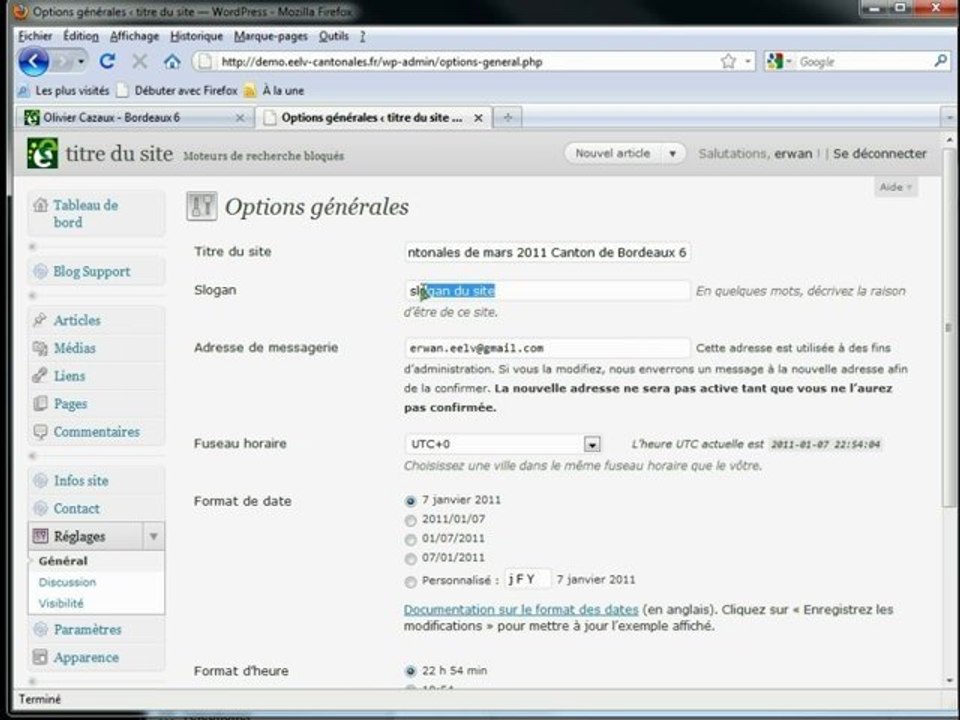Screen dimensions: 960x720
Task: Select the Réglages icon in sidebar
Action: pyautogui.click(x=40, y=536)
